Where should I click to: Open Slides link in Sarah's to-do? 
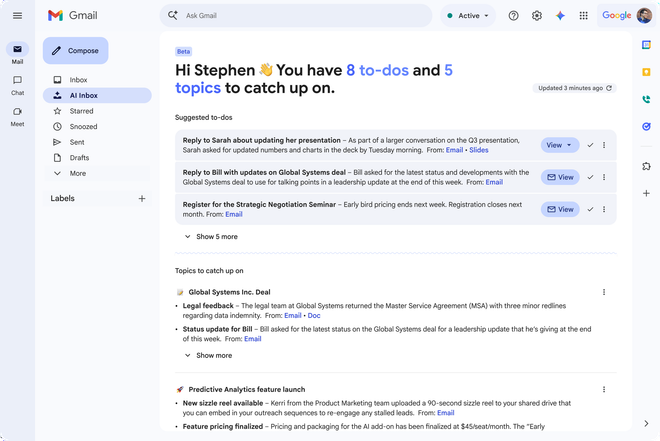point(479,150)
